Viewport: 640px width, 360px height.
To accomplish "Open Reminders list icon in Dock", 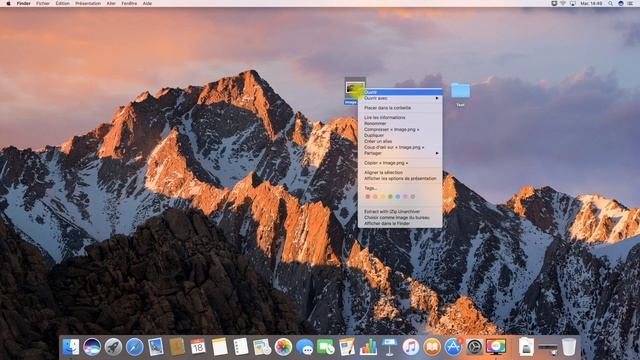I will [x=240, y=347].
